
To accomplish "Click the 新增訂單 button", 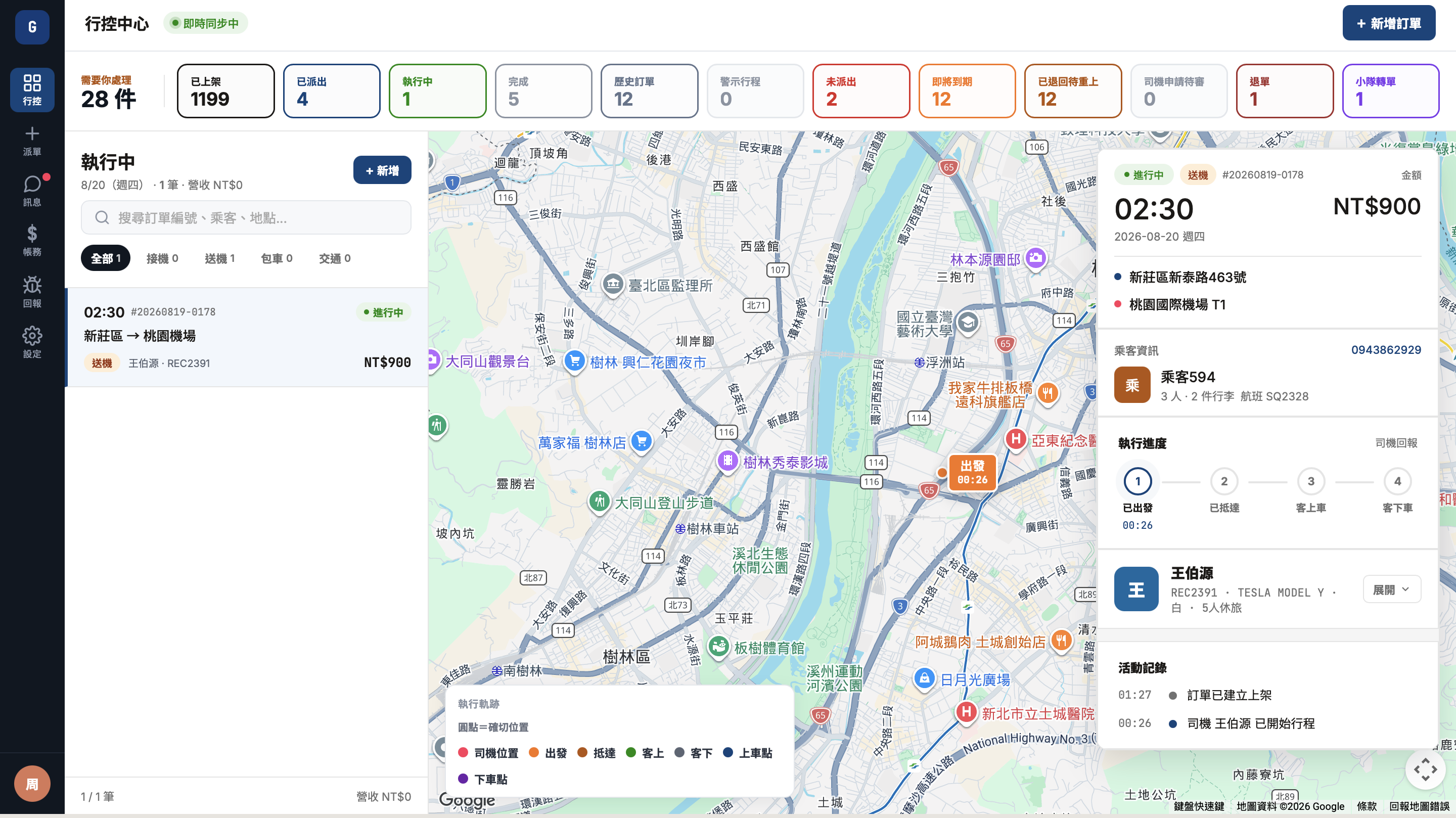I will coord(1389,23).
